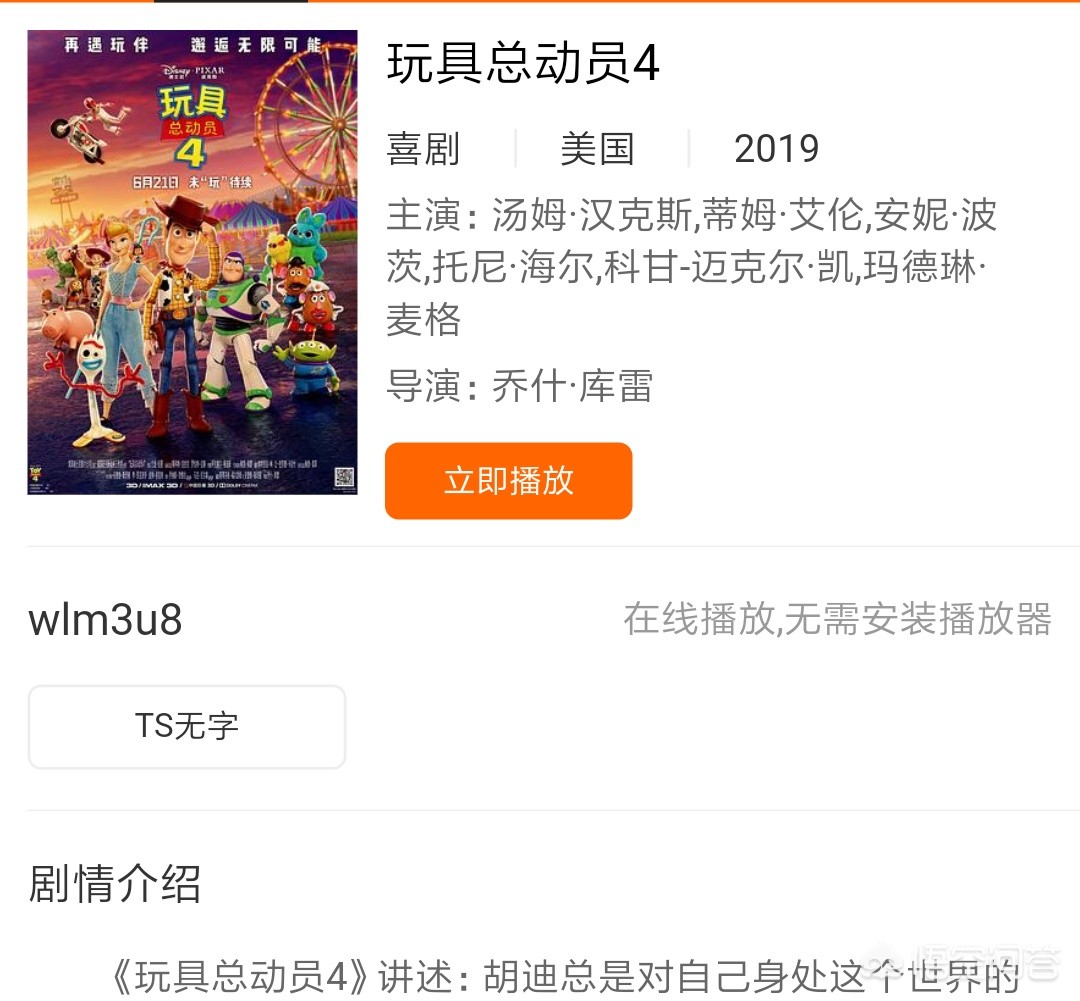The width and height of the screenshot is (1080, 1001).
Task: Click the 美国 region tag
Action: [597, 149]
